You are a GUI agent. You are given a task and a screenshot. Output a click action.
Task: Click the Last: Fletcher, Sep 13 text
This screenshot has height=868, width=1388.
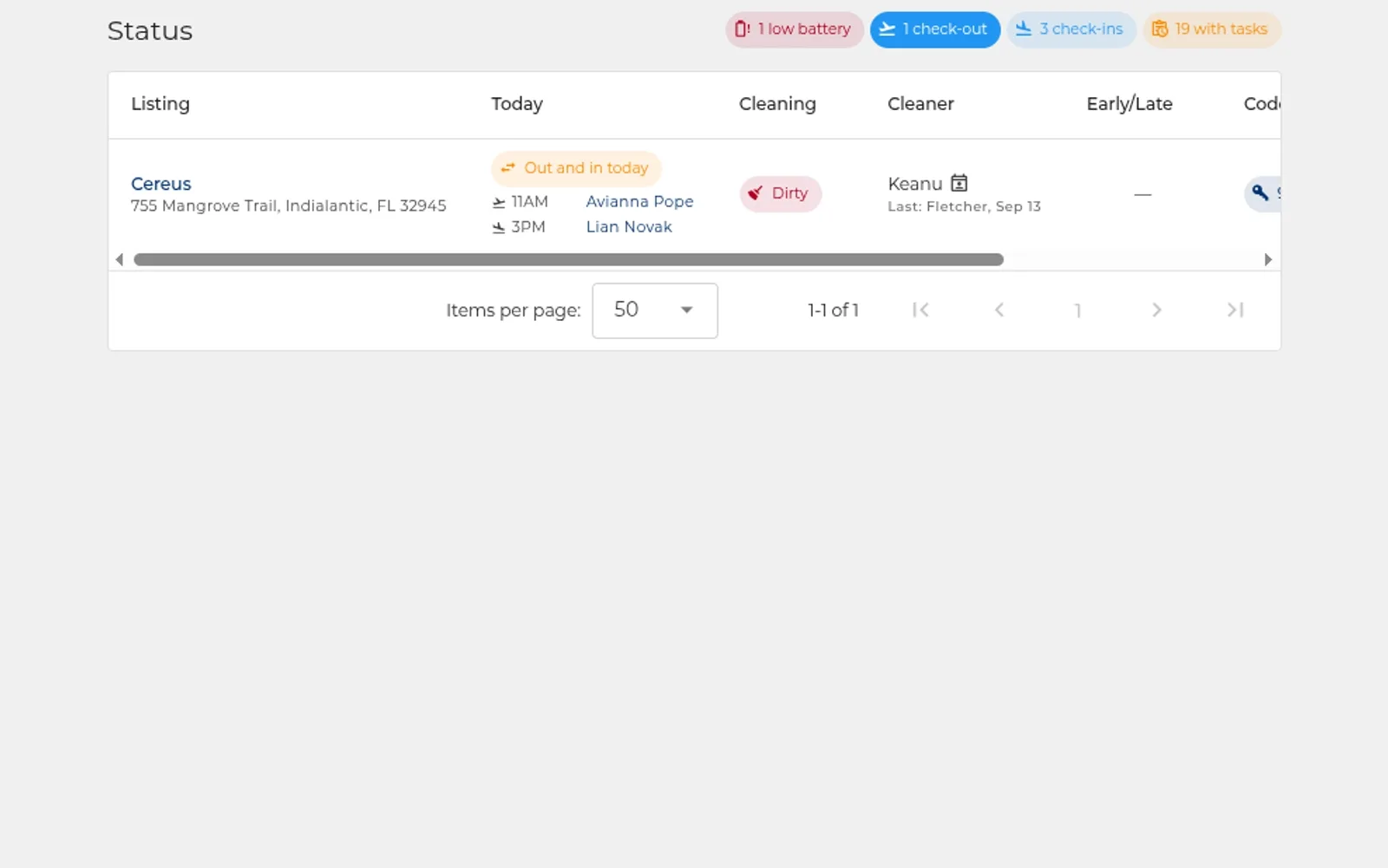964,206
